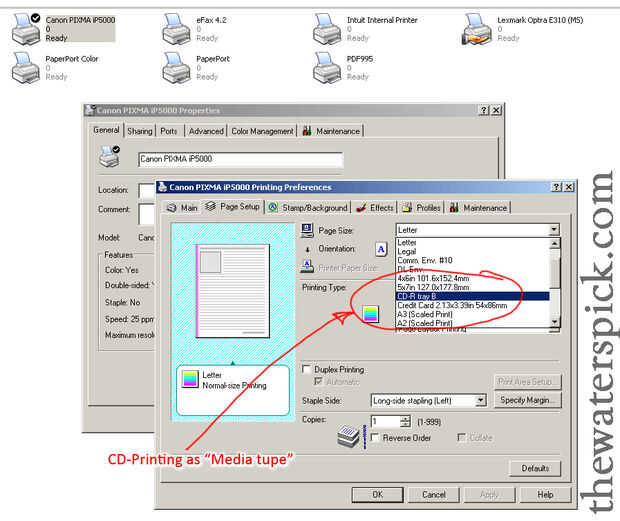Click the page layout preview thumbnail
Screen dimensions: 620x521
pos(233,291)
